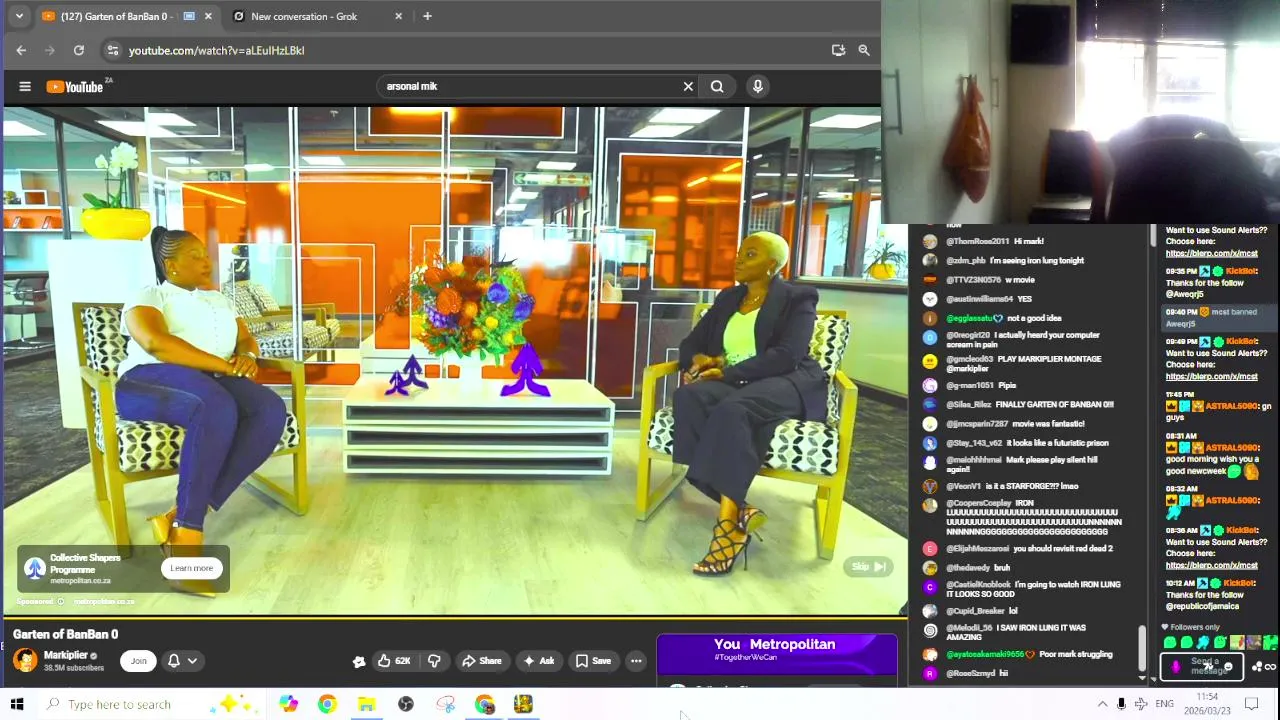Open the Snipping Tool taskbar icon
This screenshot has height=720, width=1280.
(445, 704)
